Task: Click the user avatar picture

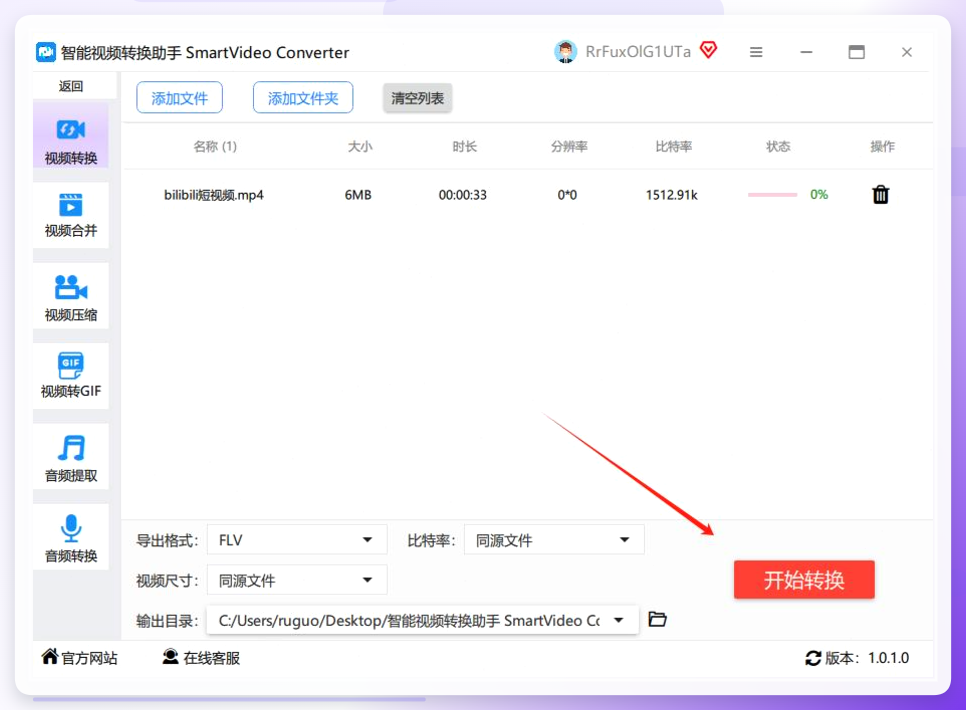Action: [565, 52]
